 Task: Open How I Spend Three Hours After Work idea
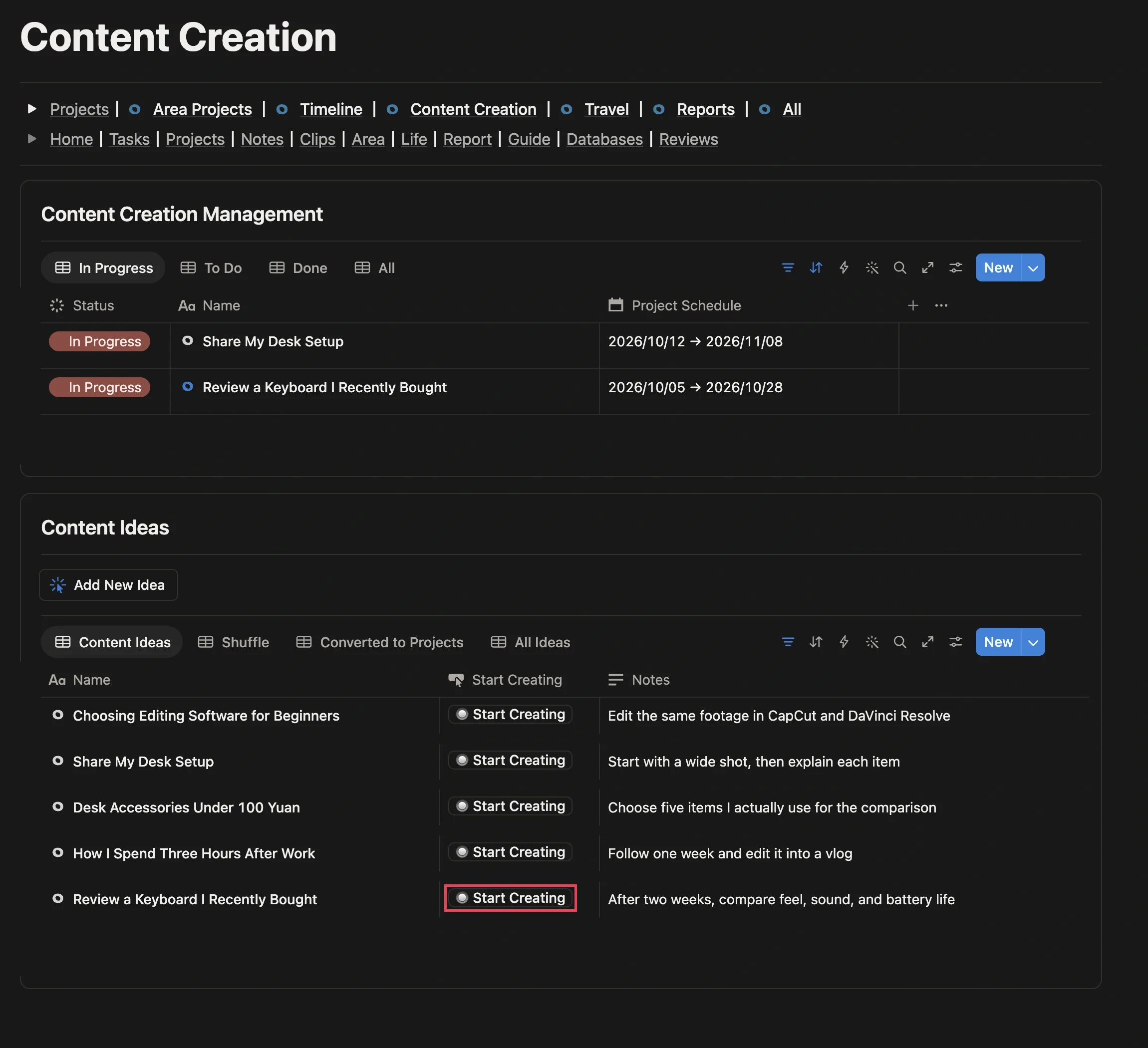[194, 853]
